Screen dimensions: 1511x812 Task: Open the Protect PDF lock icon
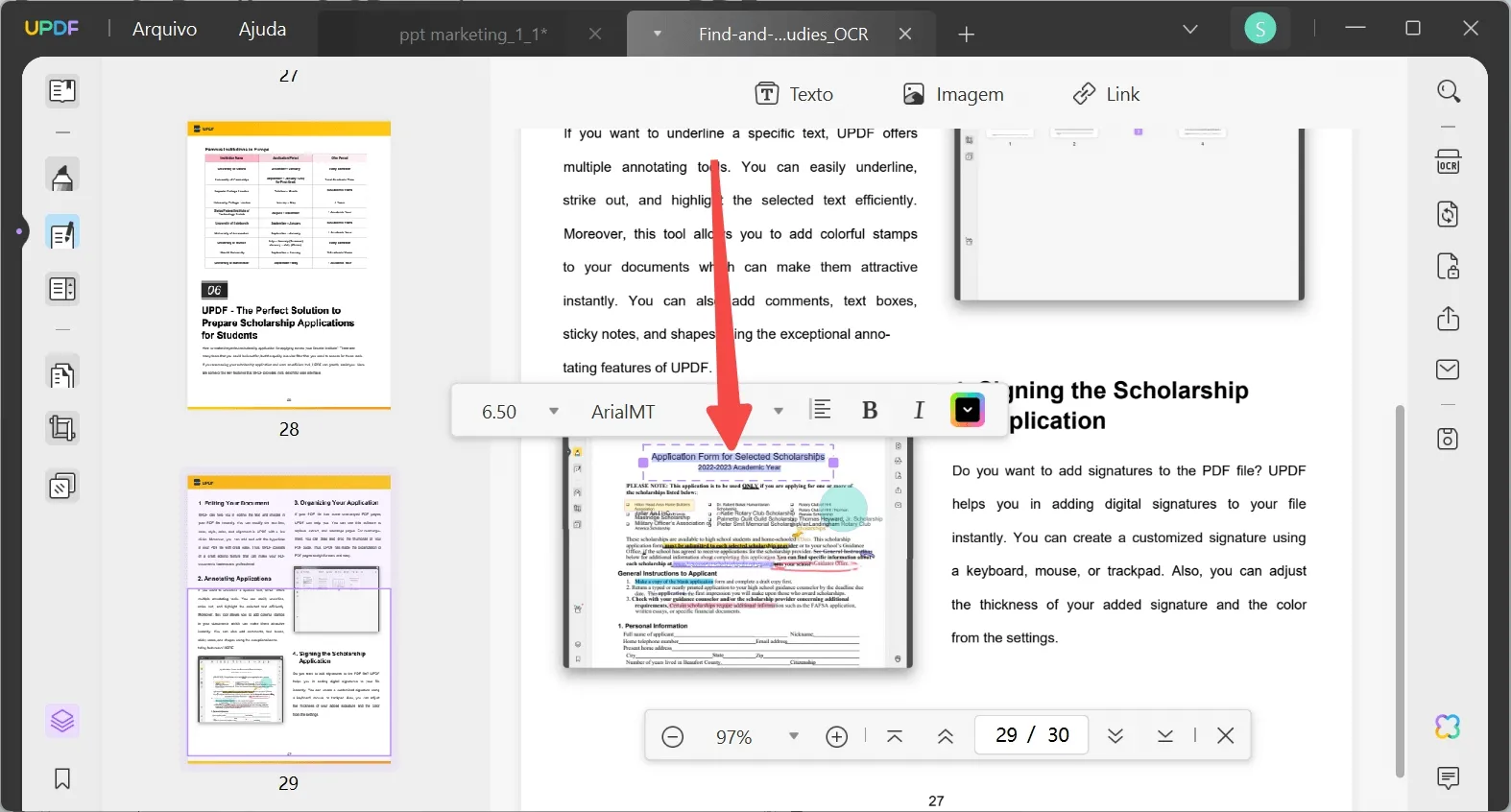[1449, 266]
